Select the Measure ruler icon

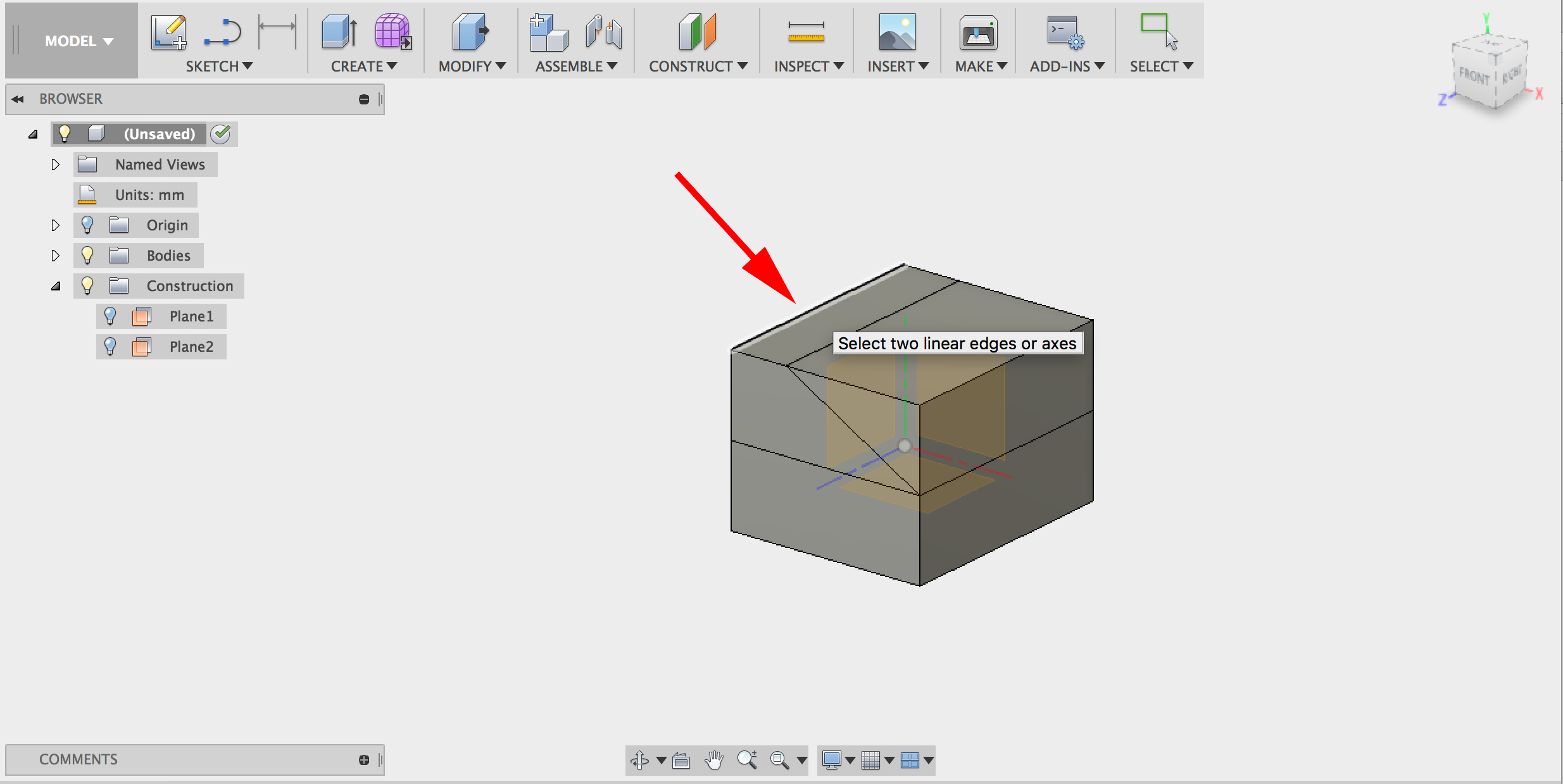pos(806,32)
